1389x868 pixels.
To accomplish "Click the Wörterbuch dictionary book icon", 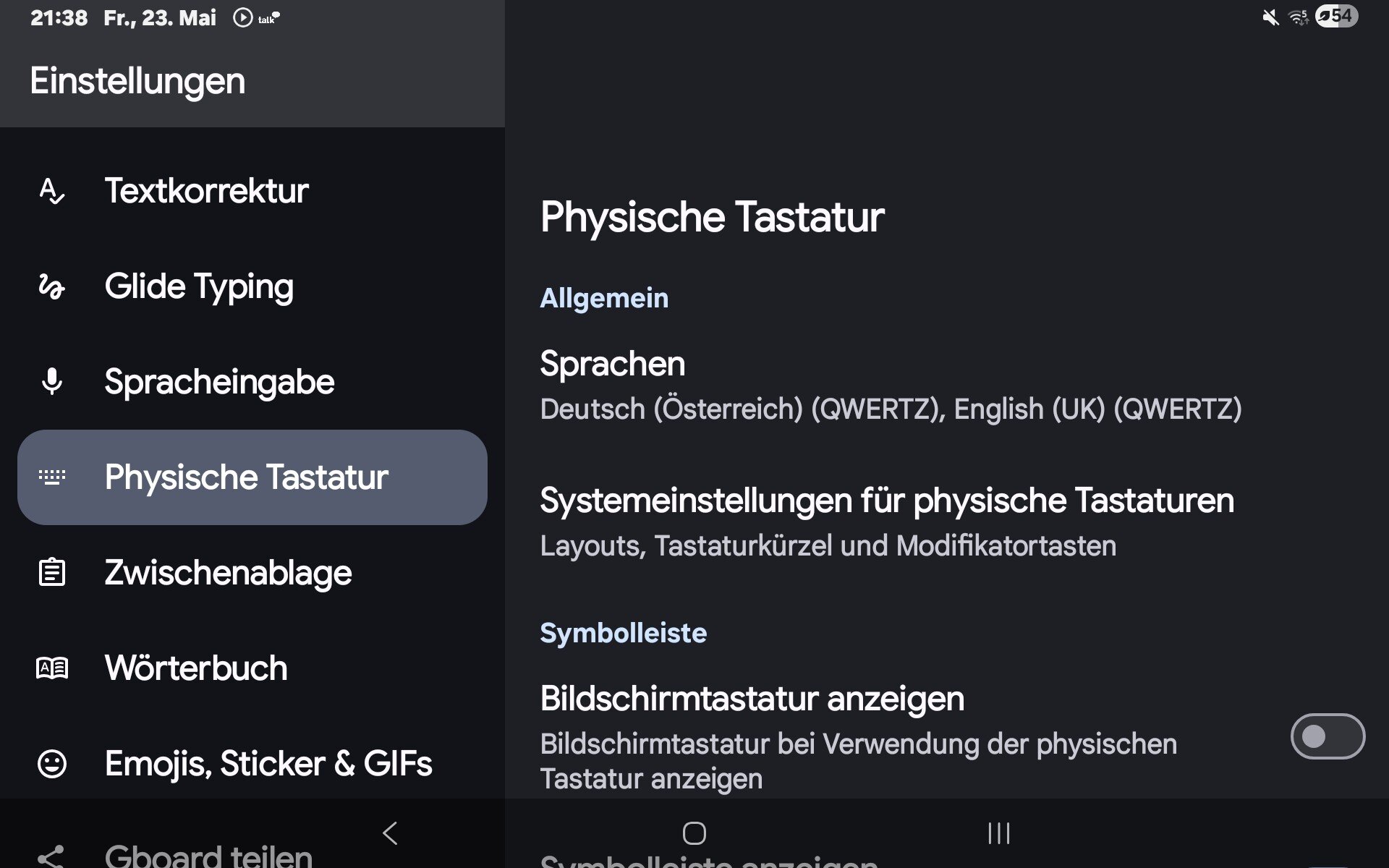I will click(x=52, y=668).
